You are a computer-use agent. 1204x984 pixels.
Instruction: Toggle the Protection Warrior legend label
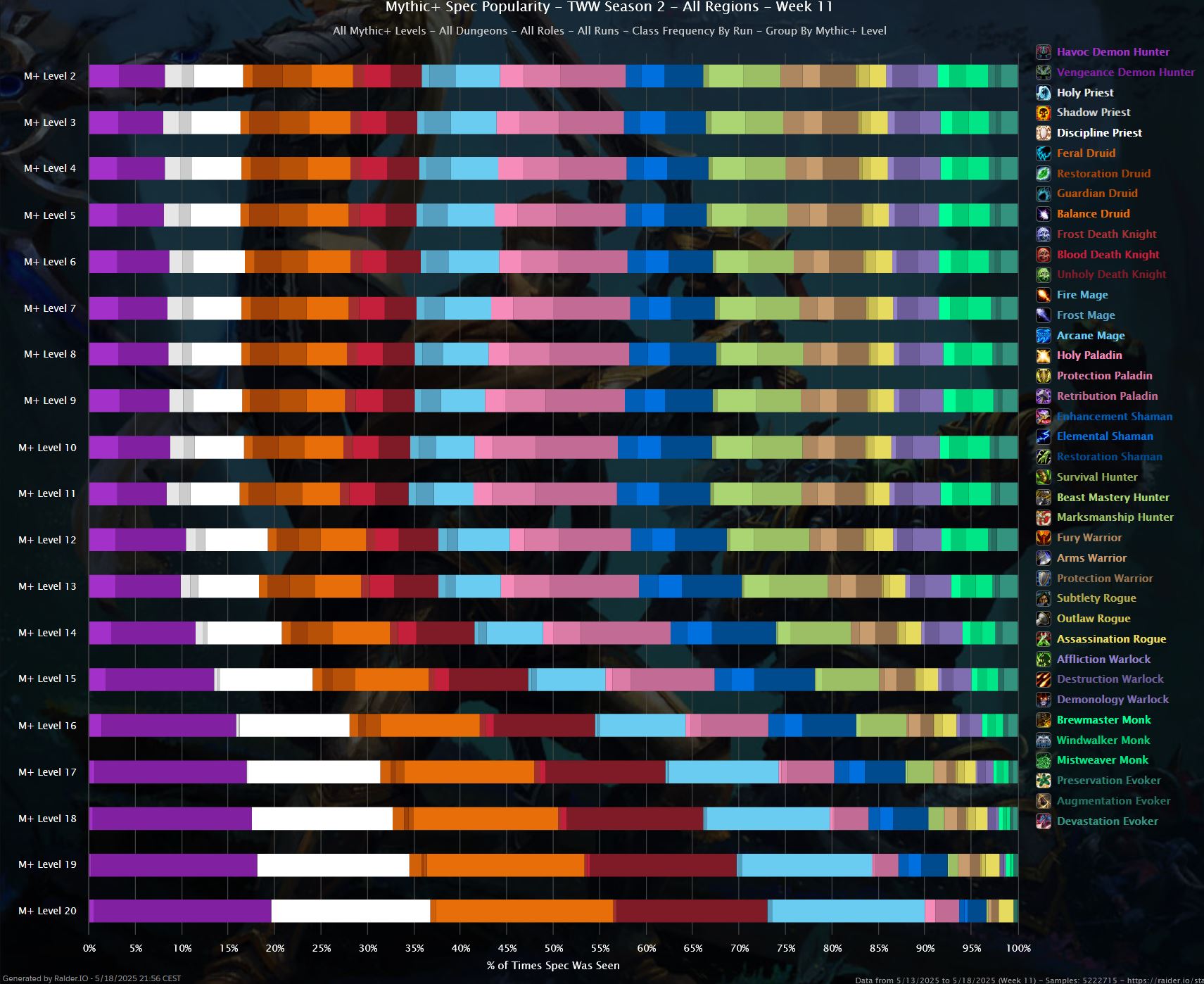[x=1105, y=578]
